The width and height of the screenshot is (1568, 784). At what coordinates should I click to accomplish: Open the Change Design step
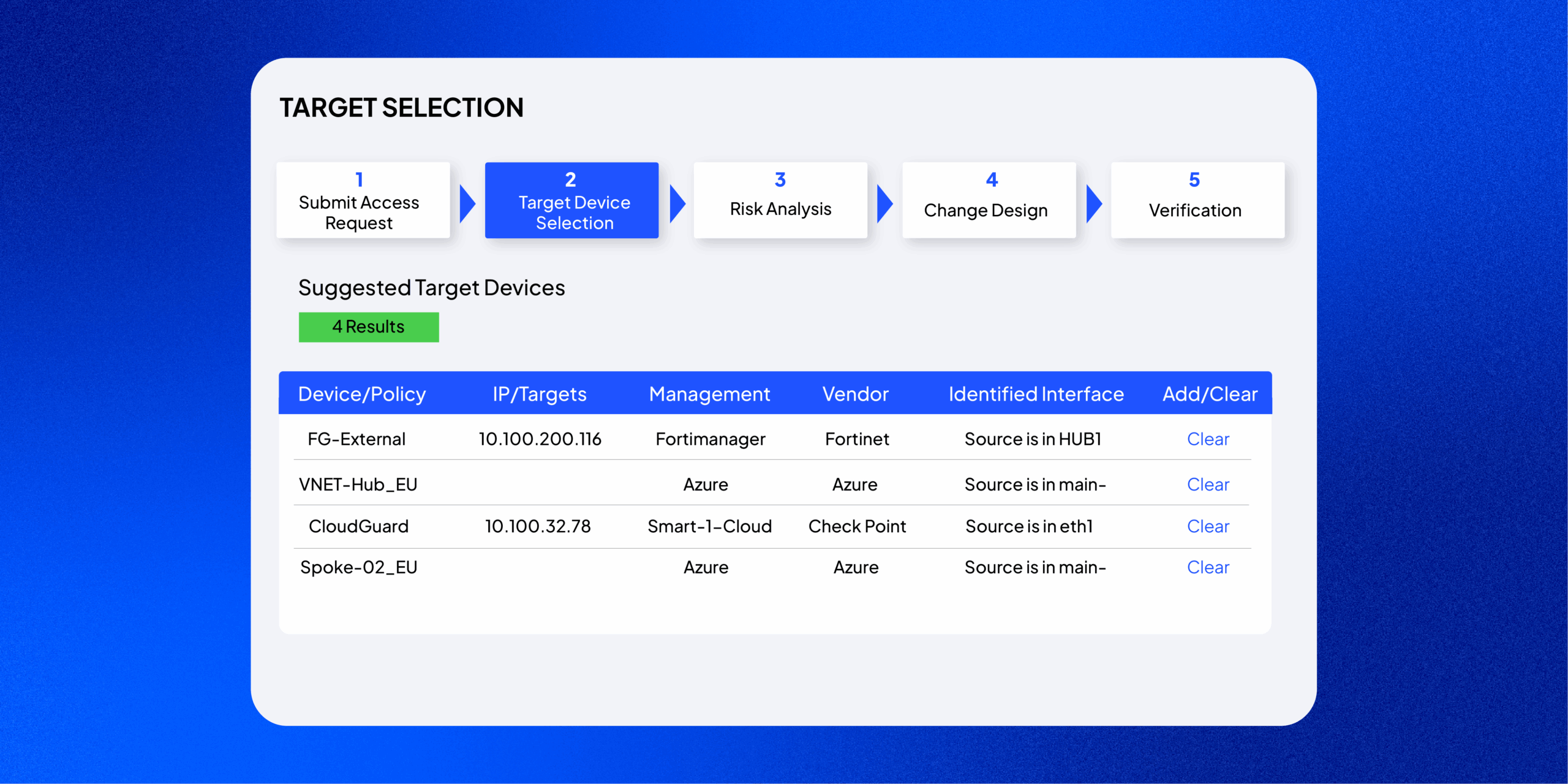[x=989, y=201]
